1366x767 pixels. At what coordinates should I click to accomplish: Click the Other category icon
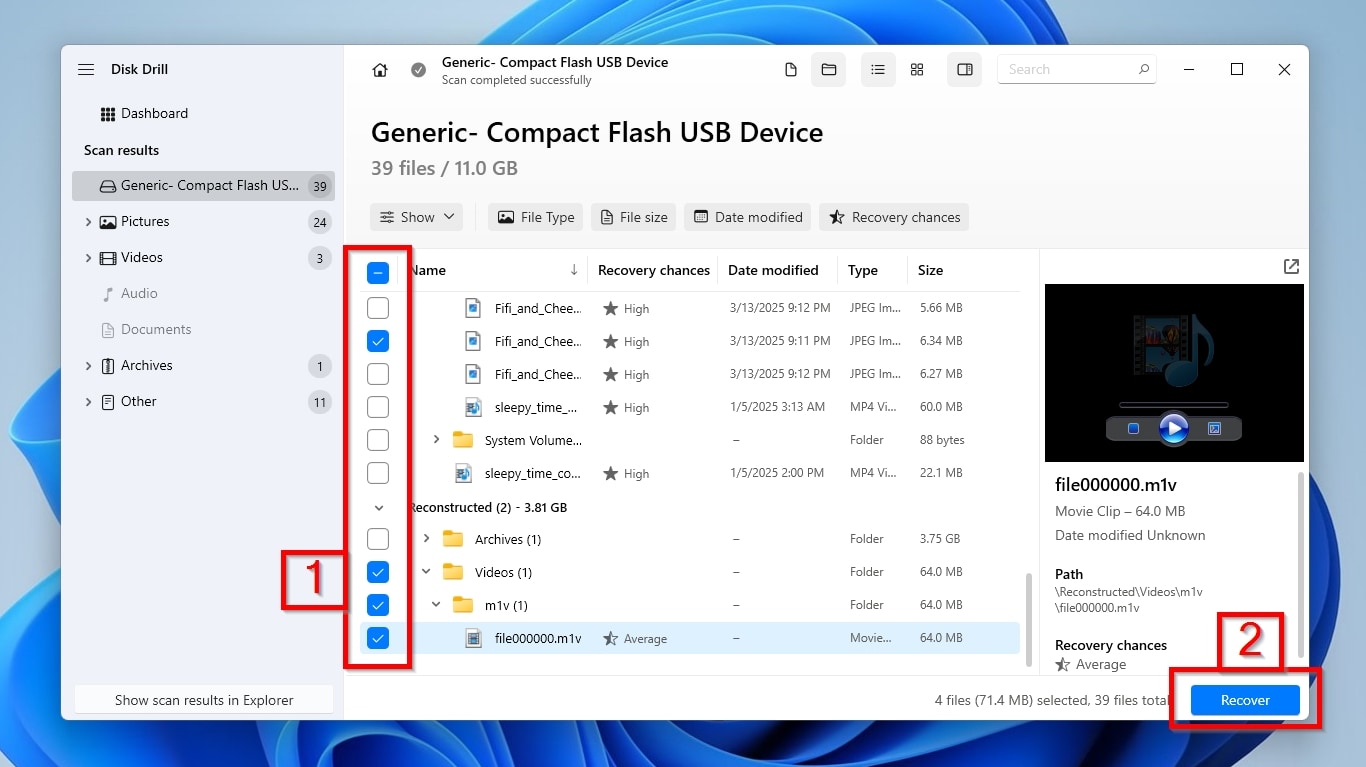click(108, 402)
